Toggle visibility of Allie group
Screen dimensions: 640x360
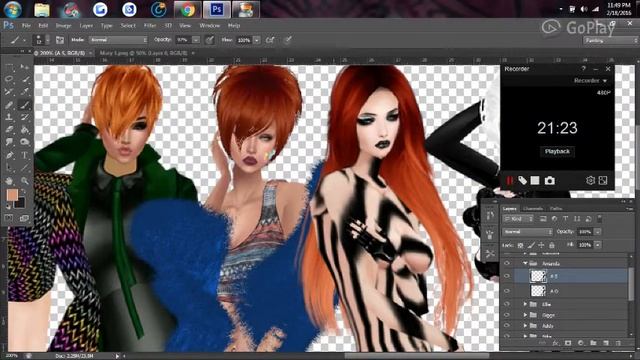(x=507, y=304)
